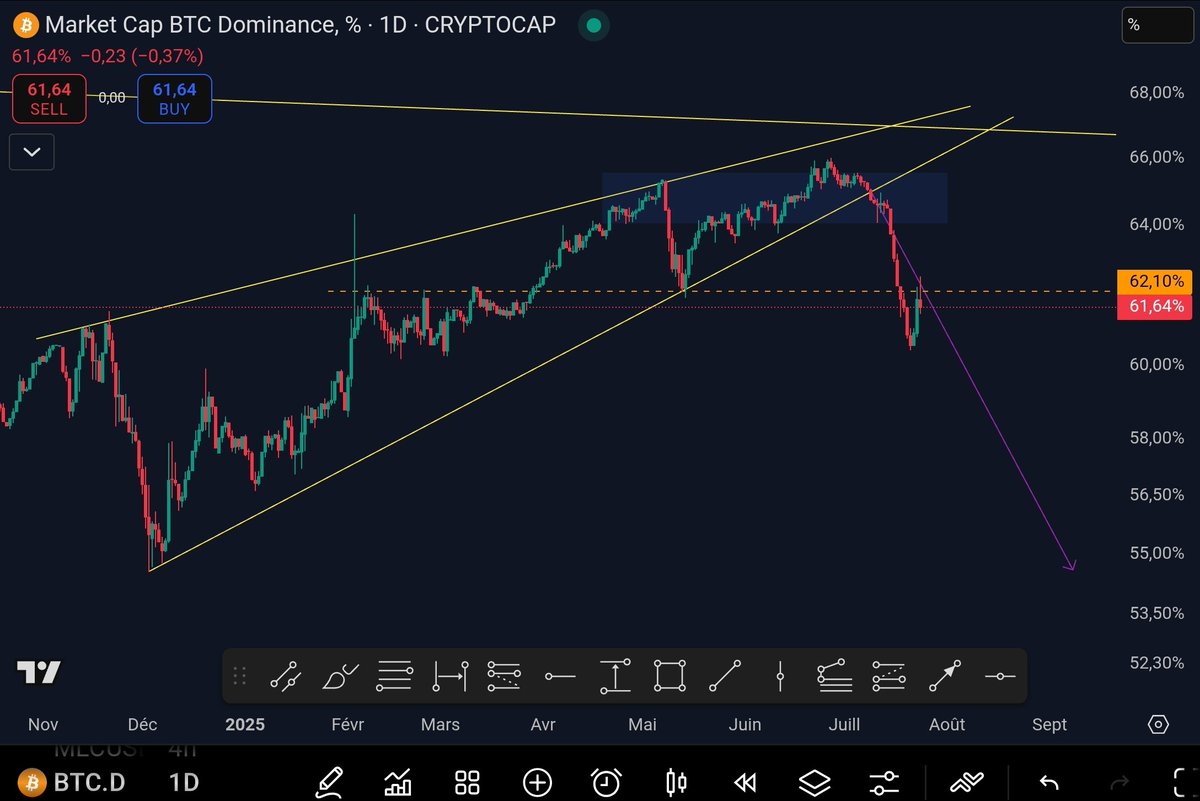Viewport: 1200px width, 801px height.
Task: Open the BTC.D symbol search
Action: click(74, 782)
